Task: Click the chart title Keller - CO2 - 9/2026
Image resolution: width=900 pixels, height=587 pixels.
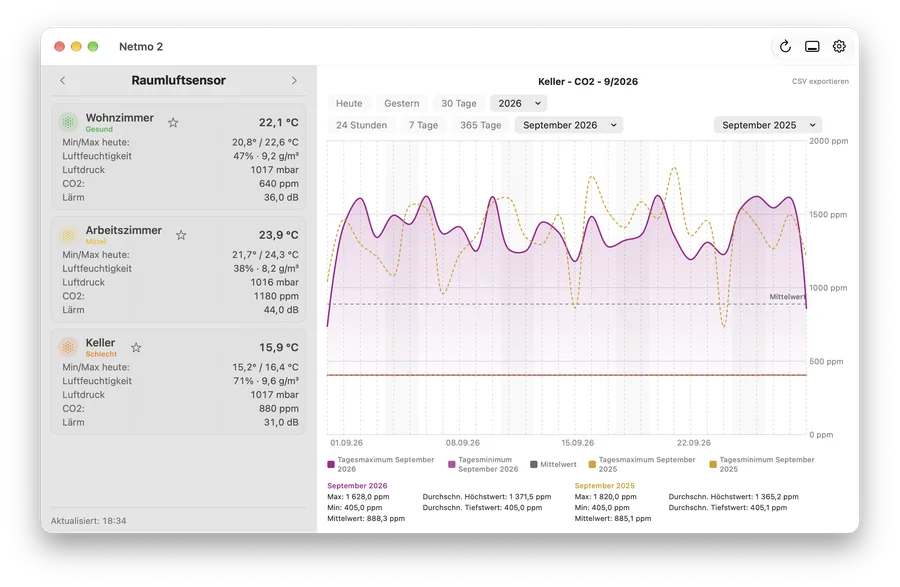Action: pyautogui.click(x=588, y=81)
